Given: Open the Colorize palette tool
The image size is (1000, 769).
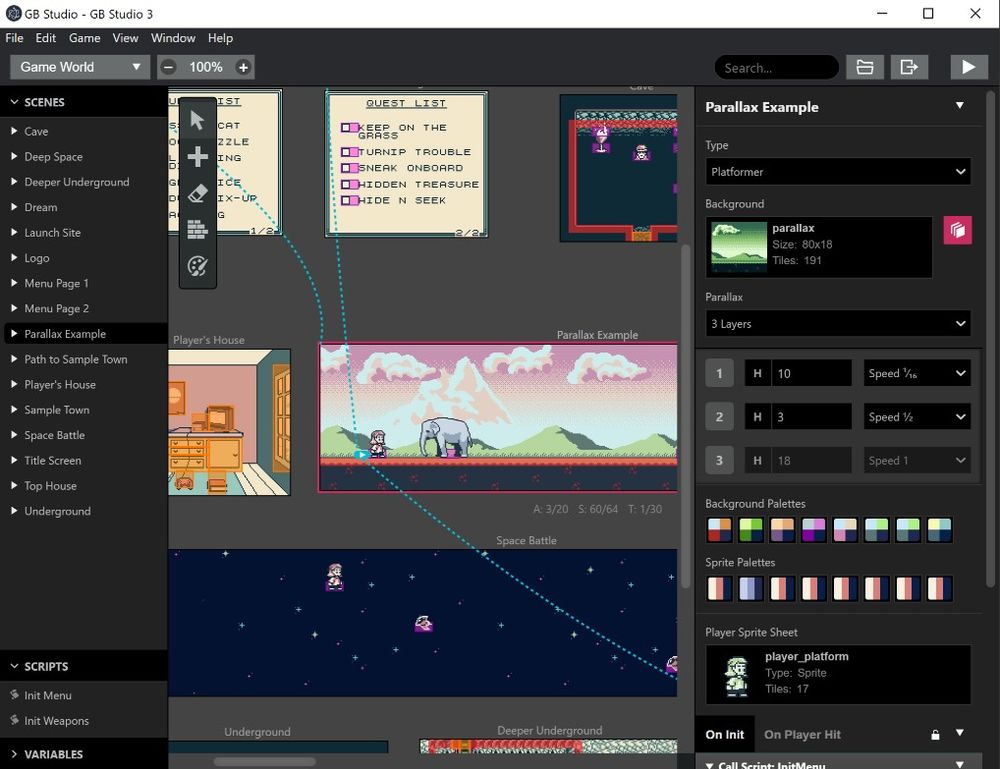Looking at the screenshot, I should [197, 266].
